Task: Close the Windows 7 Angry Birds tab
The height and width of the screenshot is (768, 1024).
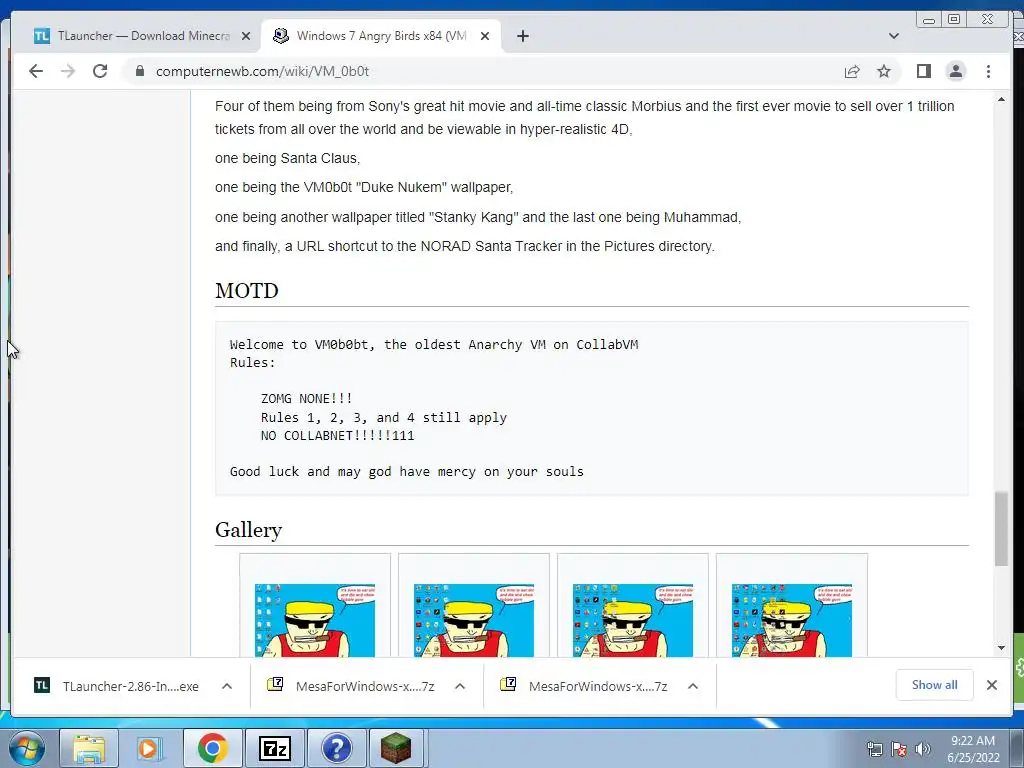Action: pyautogui.click(x=485, y=36)
